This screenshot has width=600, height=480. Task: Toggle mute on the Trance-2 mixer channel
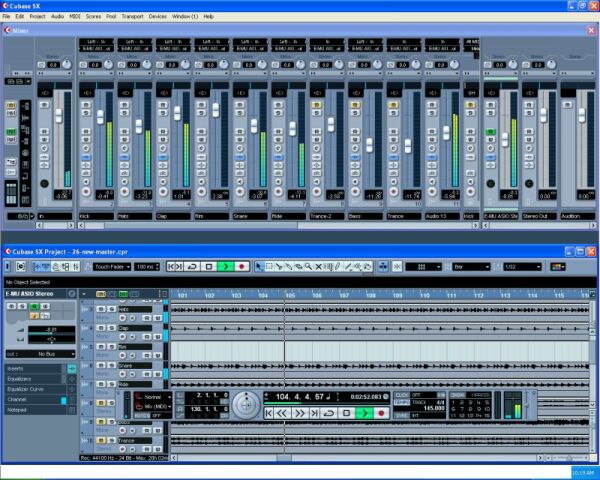point(316,105)
